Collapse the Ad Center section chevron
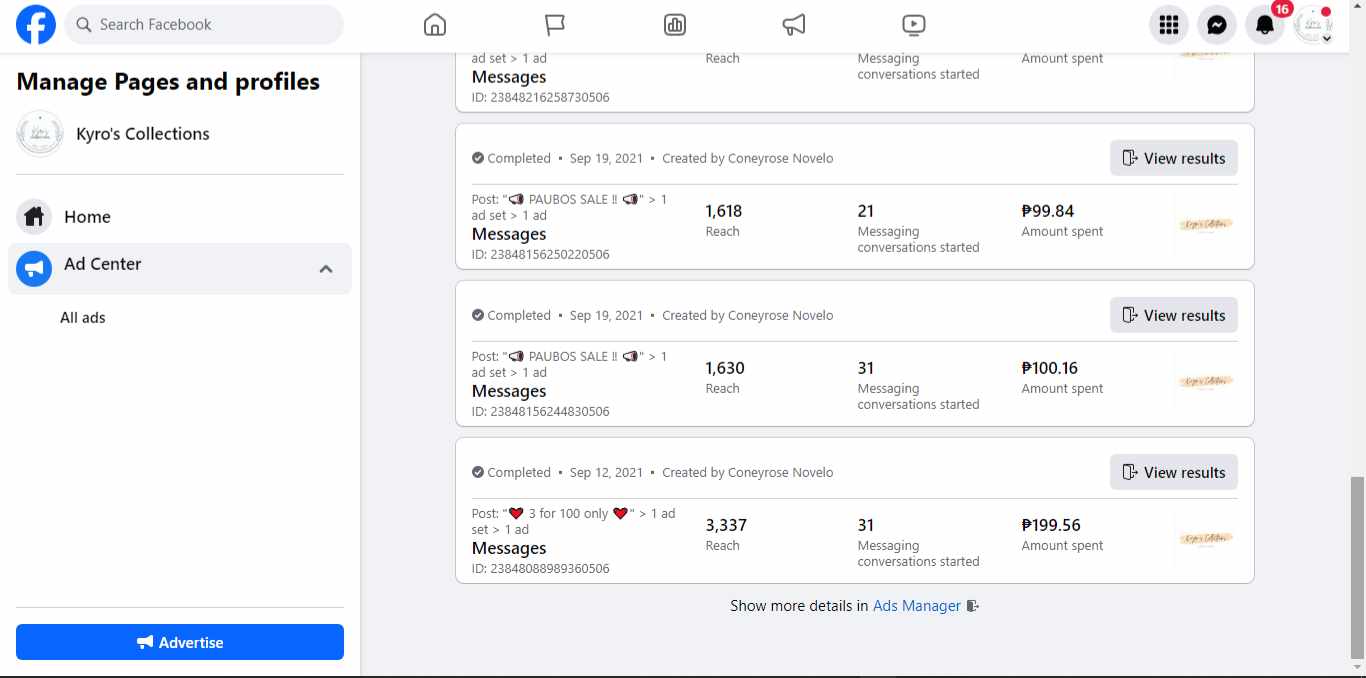The height and width of the screenshot is (678, 1366). pos(326,269)
